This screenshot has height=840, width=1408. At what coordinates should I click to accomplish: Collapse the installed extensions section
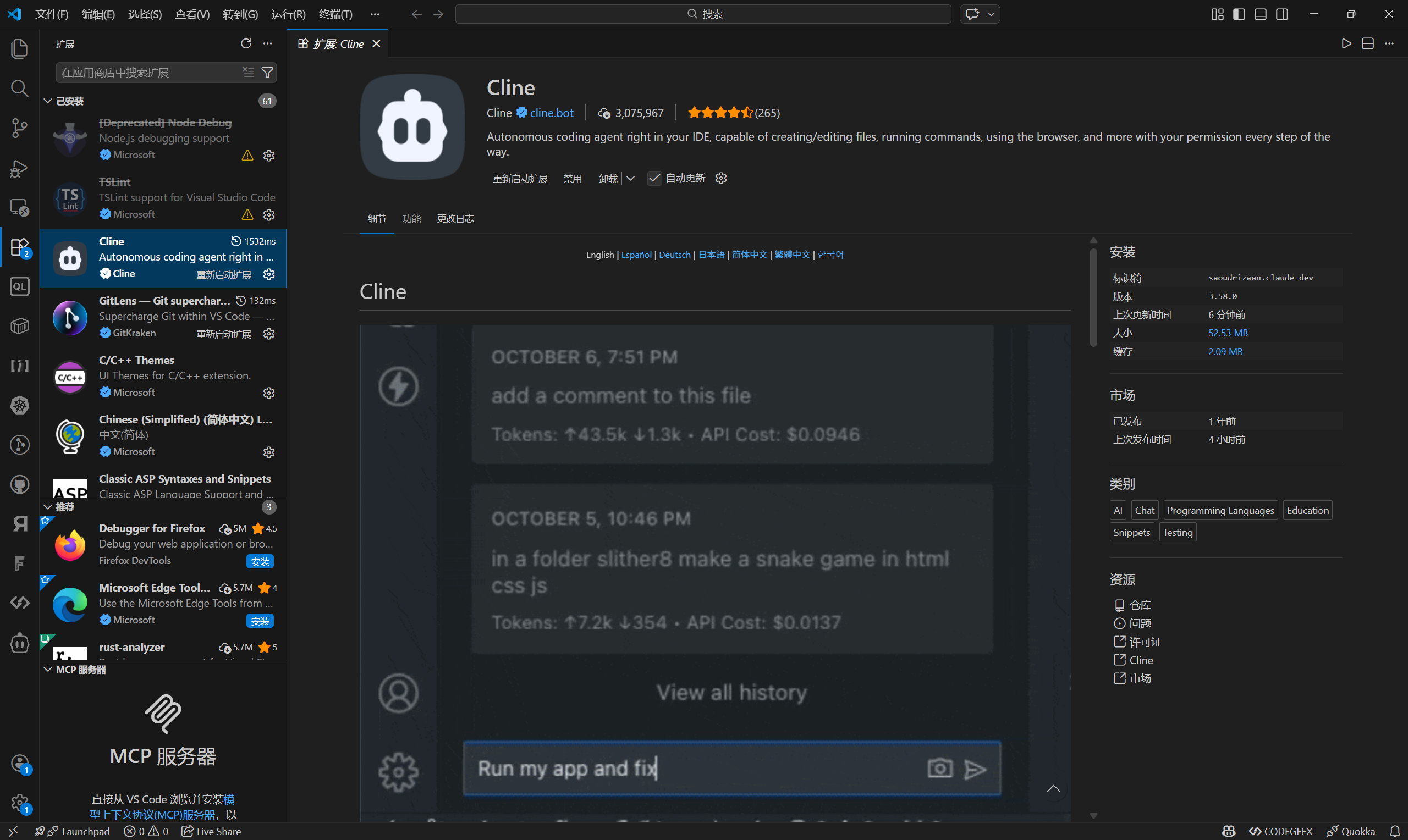(48, 101)
